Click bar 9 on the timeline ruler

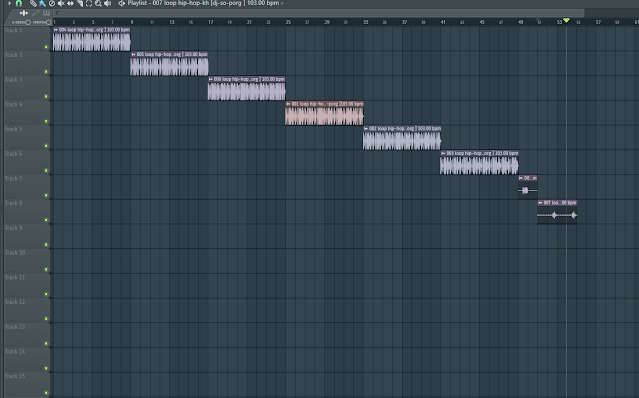click(132, 22)
